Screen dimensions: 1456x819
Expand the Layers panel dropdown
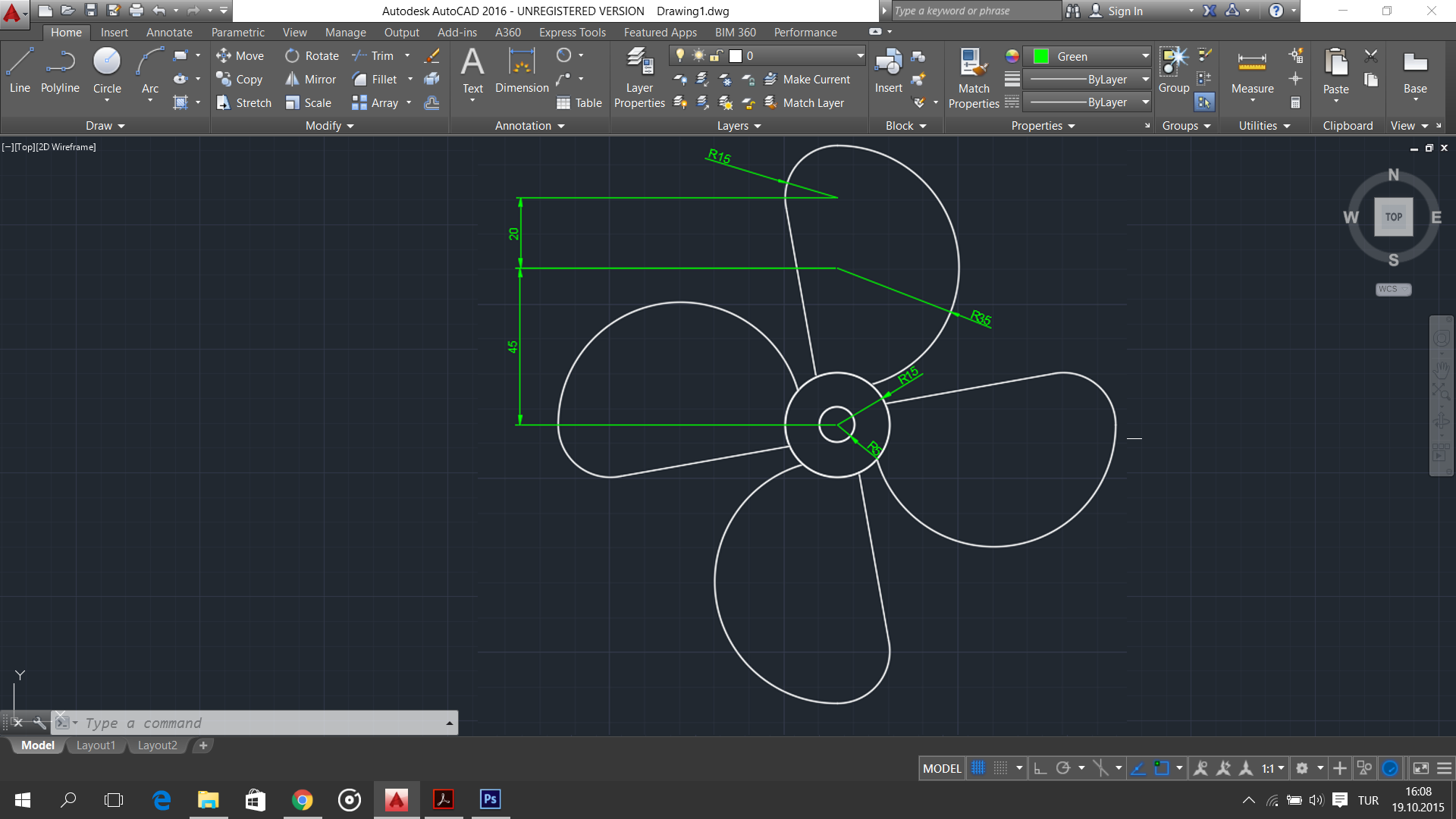757,125
